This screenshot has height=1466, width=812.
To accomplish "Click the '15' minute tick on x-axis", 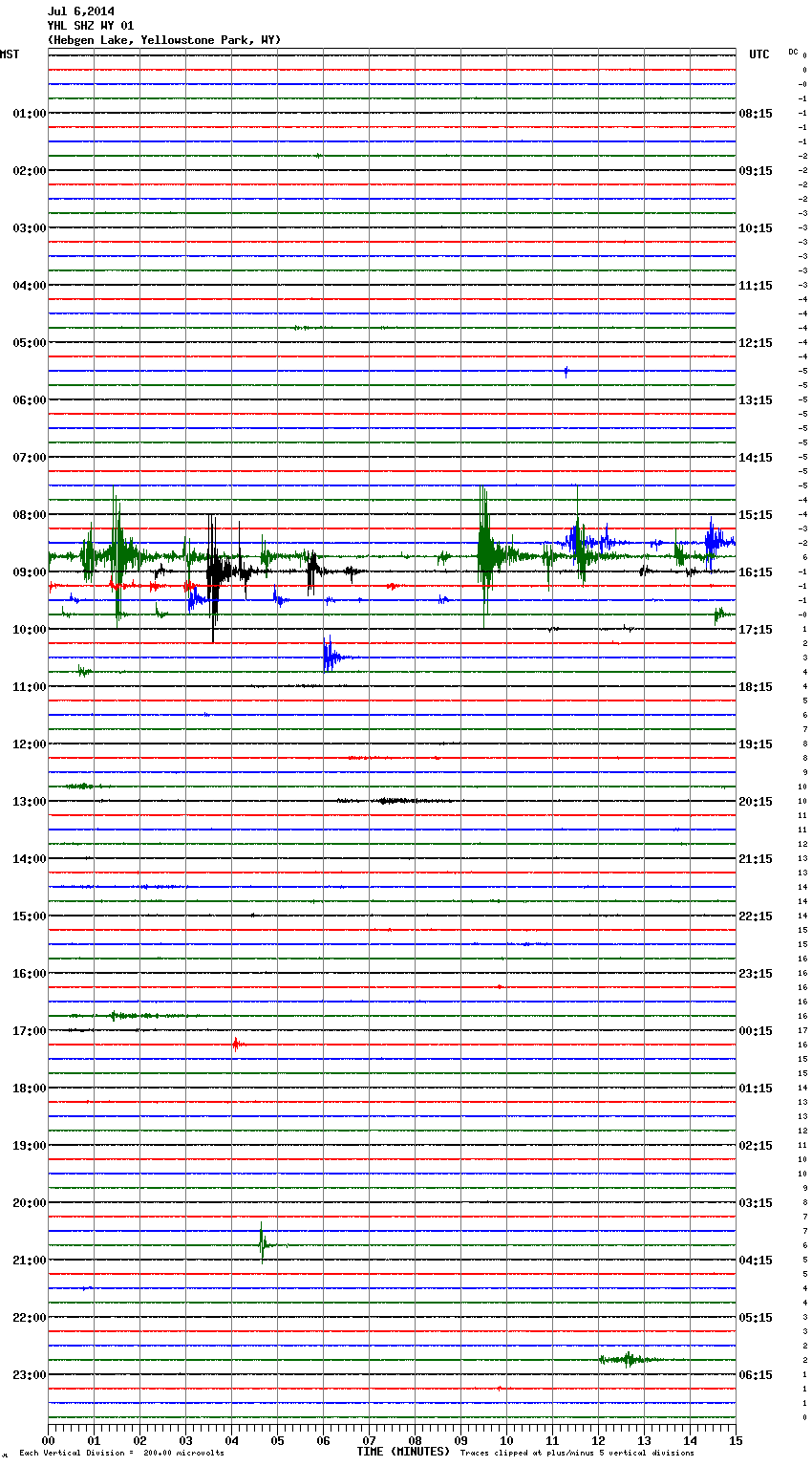I will [735, 1440].
